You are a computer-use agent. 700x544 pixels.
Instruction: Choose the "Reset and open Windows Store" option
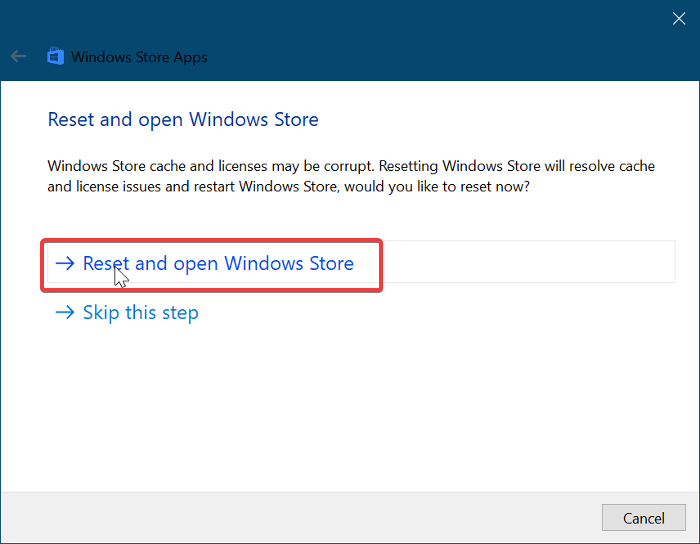click(218, 264)
